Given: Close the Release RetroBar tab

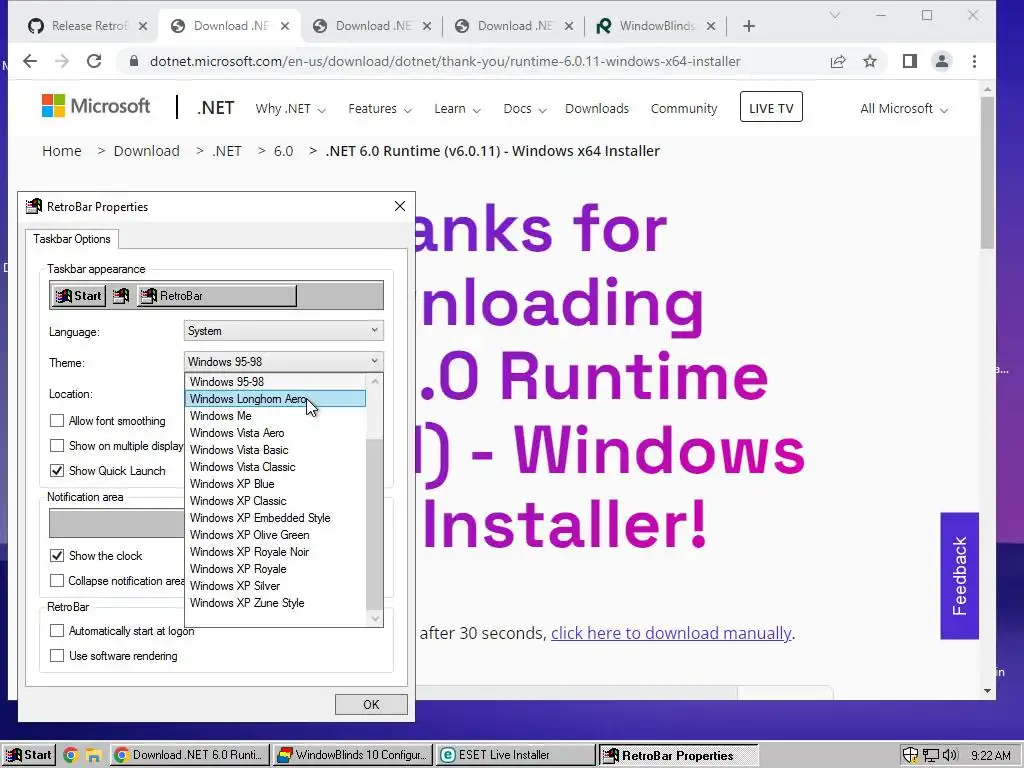Looking at the screenshot, I should 143,26.
